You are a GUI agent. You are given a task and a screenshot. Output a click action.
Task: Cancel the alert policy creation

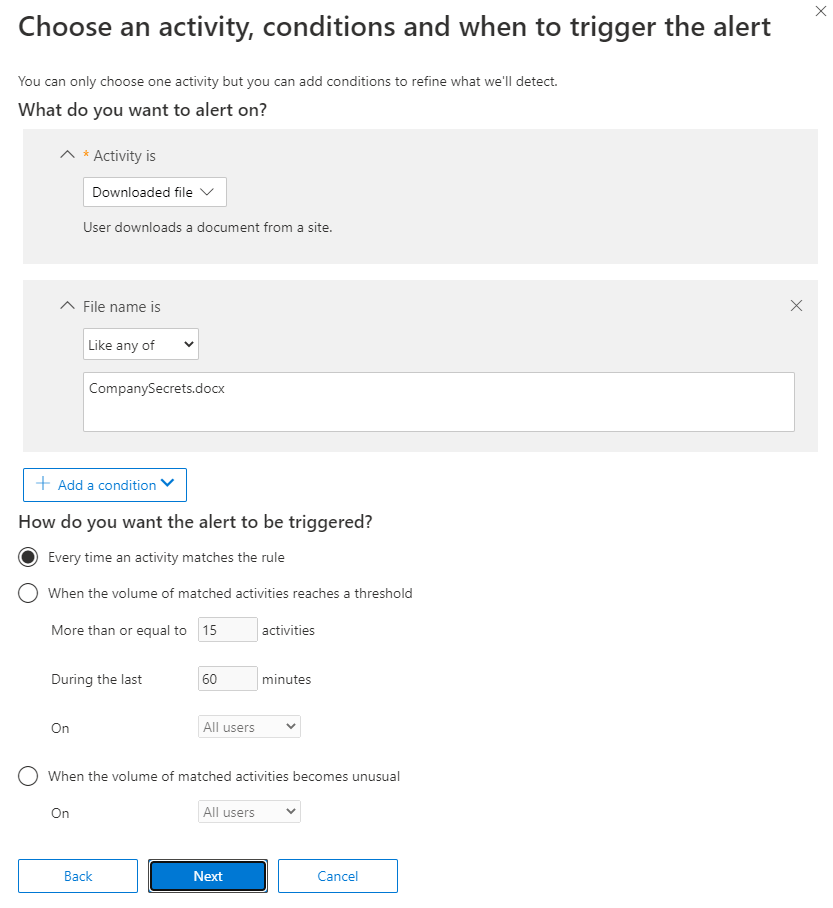coord(338,876)
